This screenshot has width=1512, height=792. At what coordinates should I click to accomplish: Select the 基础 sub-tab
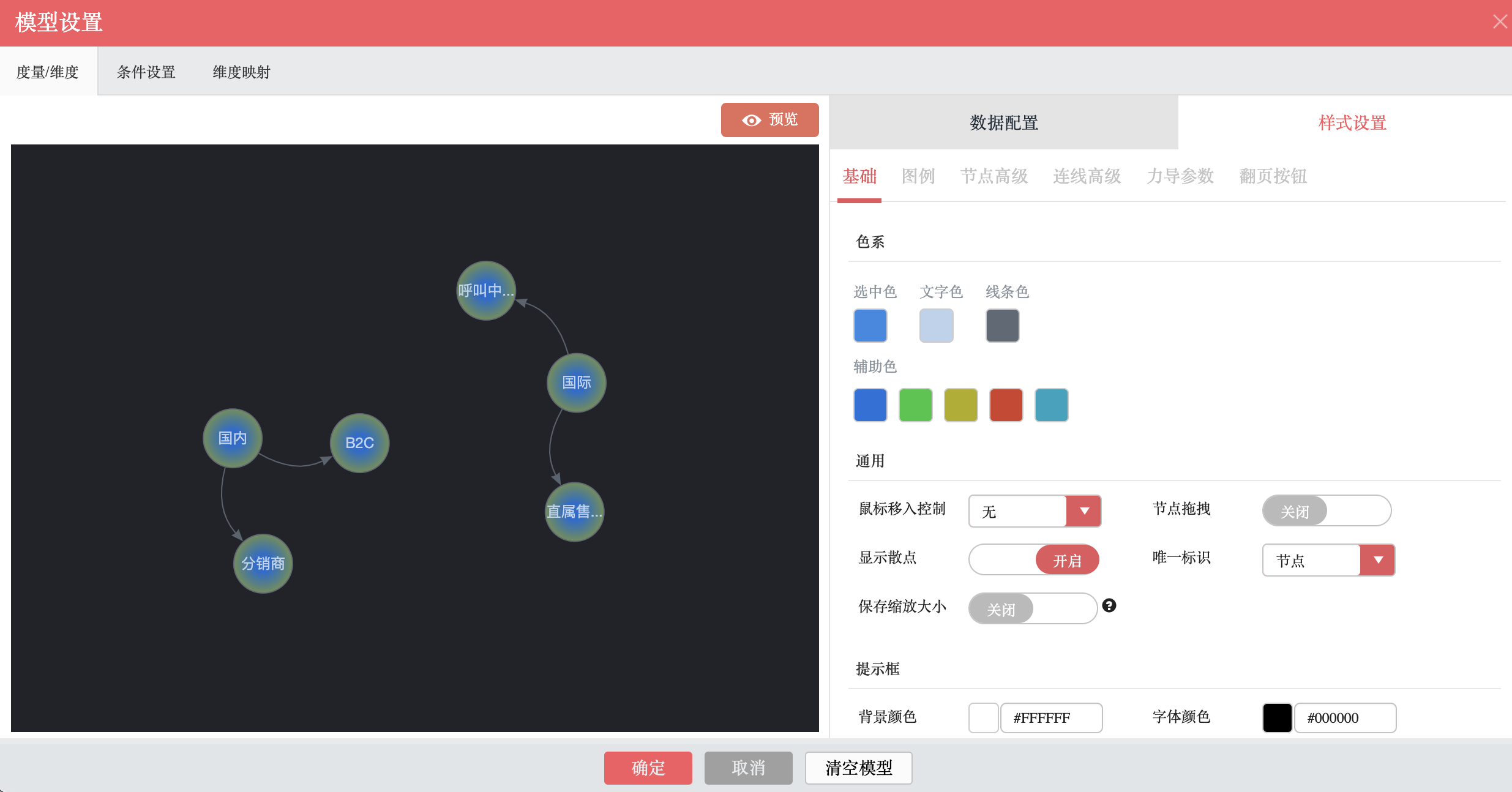coord(859,176)
